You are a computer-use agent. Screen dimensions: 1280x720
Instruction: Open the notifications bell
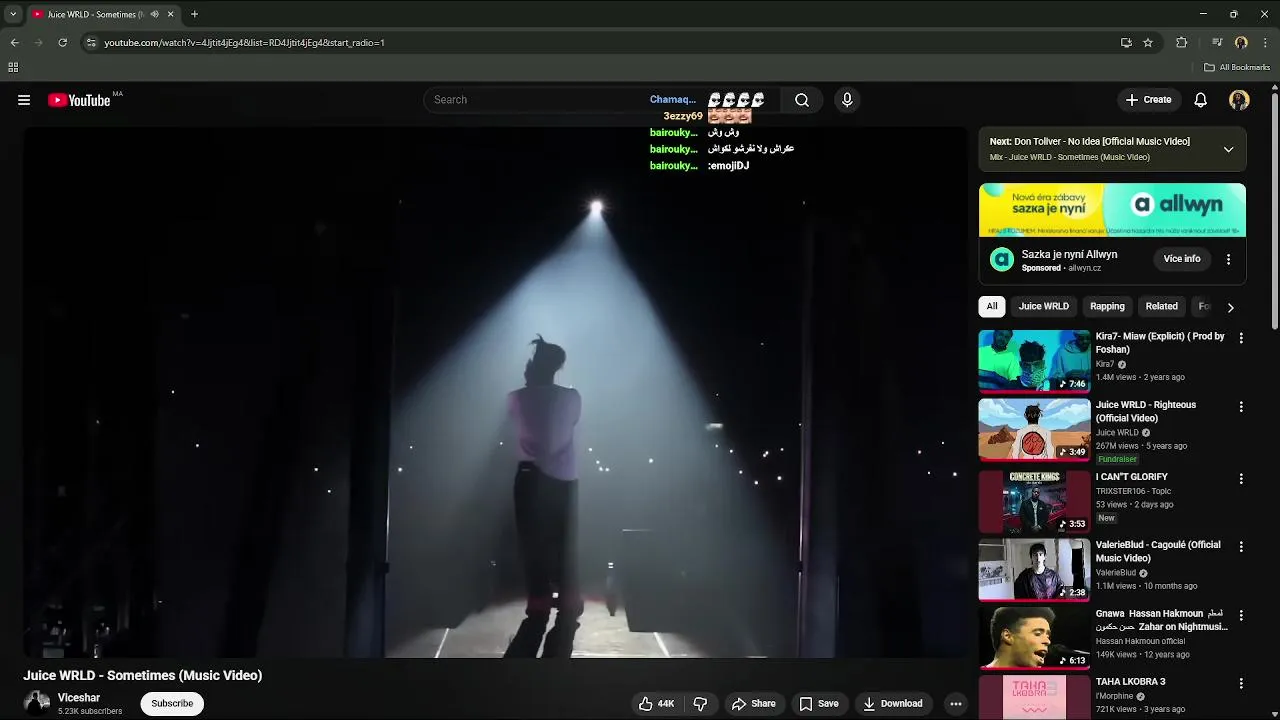click(x=1201, y=100)
